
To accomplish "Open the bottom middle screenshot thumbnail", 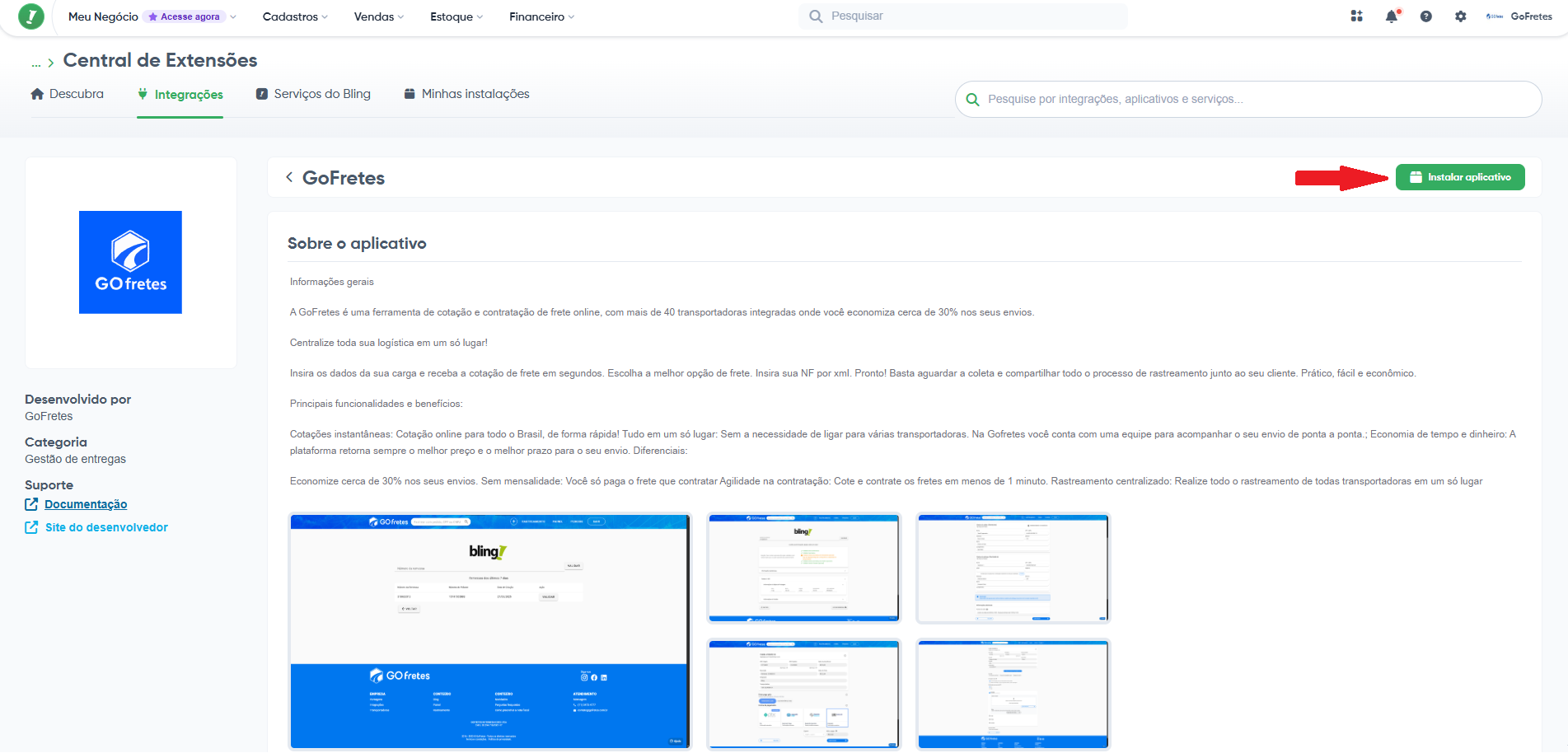I will tap(804, 695).
